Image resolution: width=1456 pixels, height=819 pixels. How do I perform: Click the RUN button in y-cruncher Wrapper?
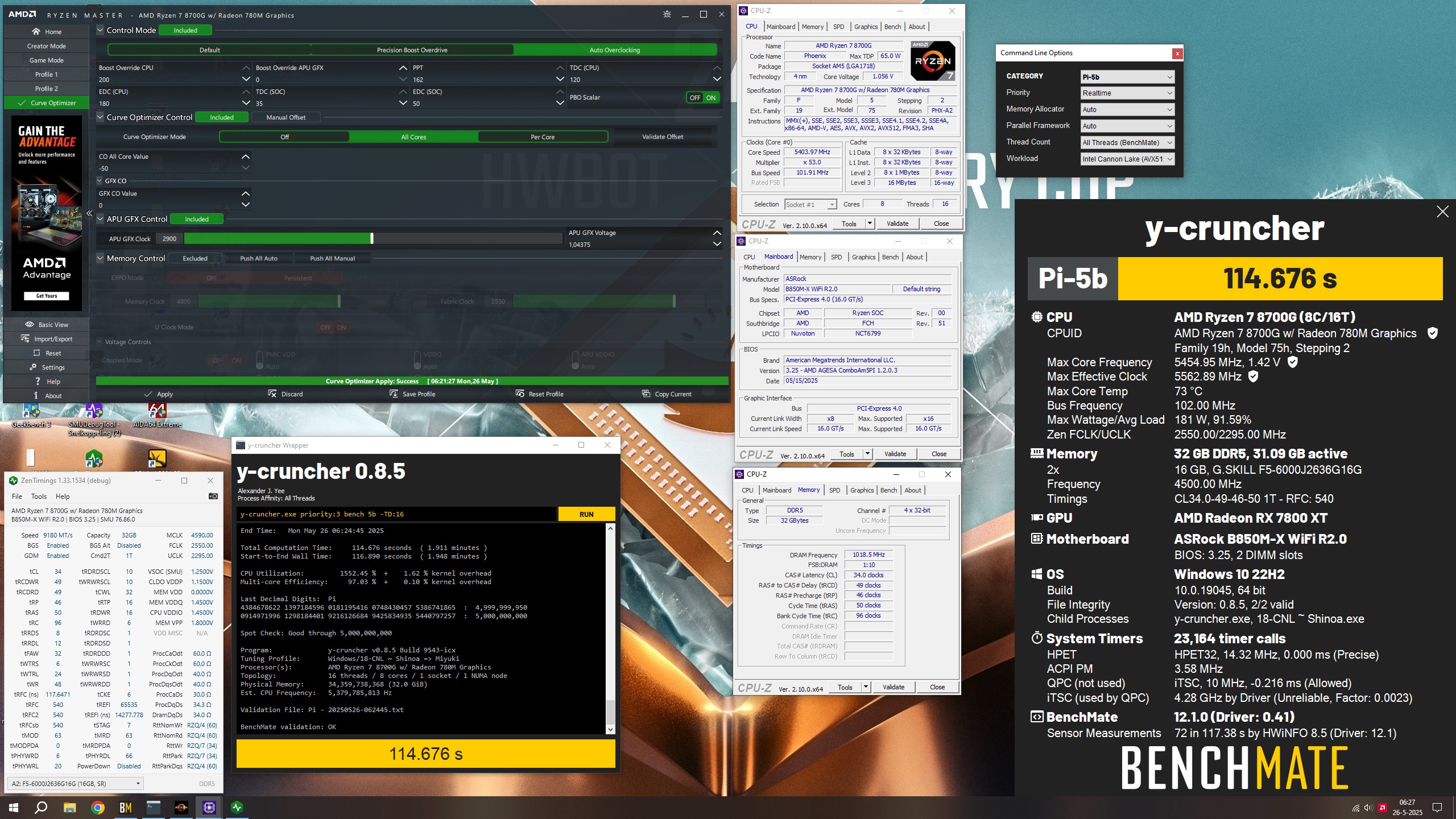click(x=586, y=514)
